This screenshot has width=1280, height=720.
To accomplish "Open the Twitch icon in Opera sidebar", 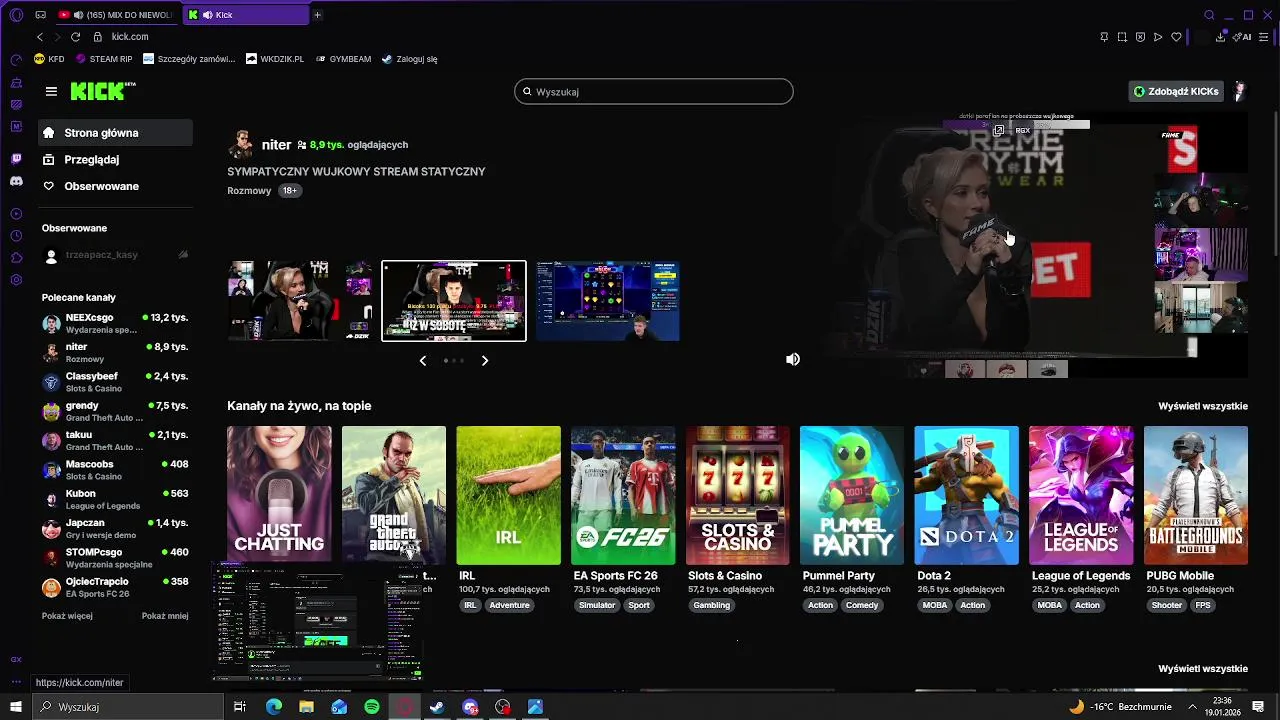I will tap(16, 159).
